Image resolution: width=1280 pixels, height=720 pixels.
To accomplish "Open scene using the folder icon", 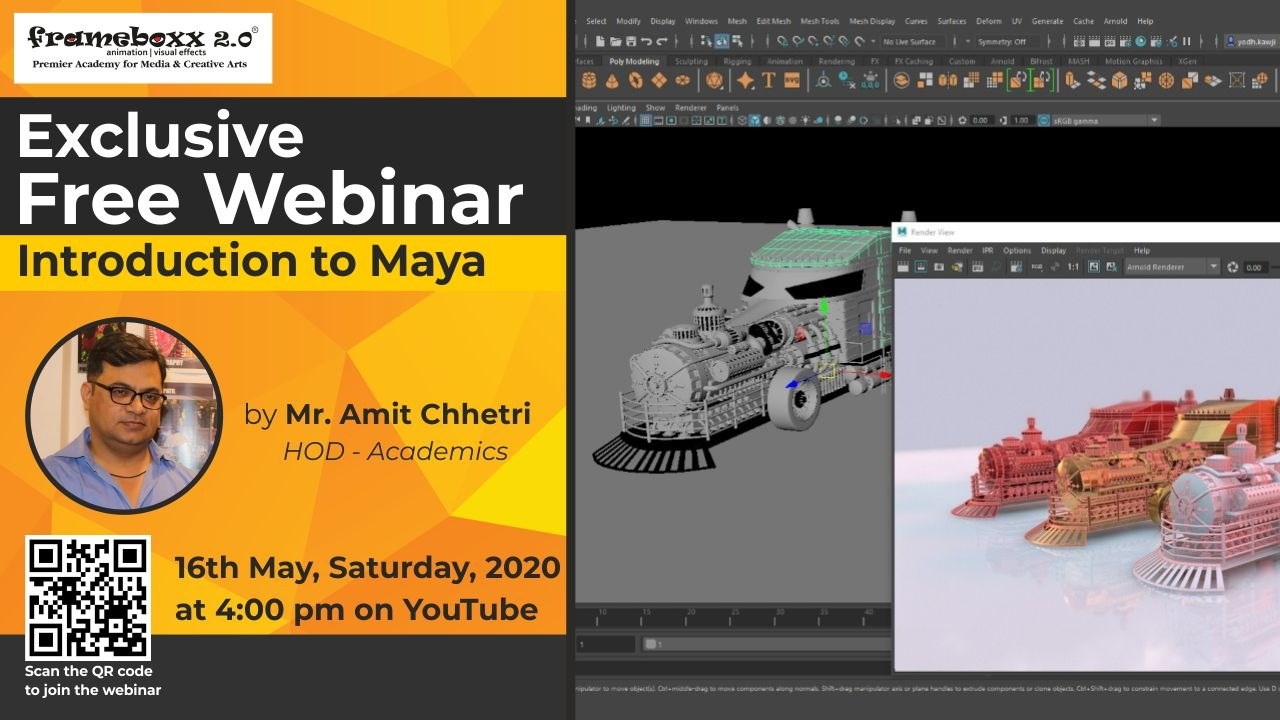I will pyautogui.click(x=615, y=41).
